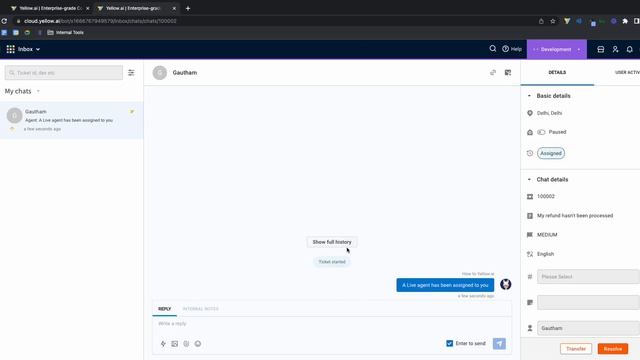The height and width of the screenshot is (360, 640).
Task: Open Internal Tools bookmarks folder
Action: [x=65, y=32]
